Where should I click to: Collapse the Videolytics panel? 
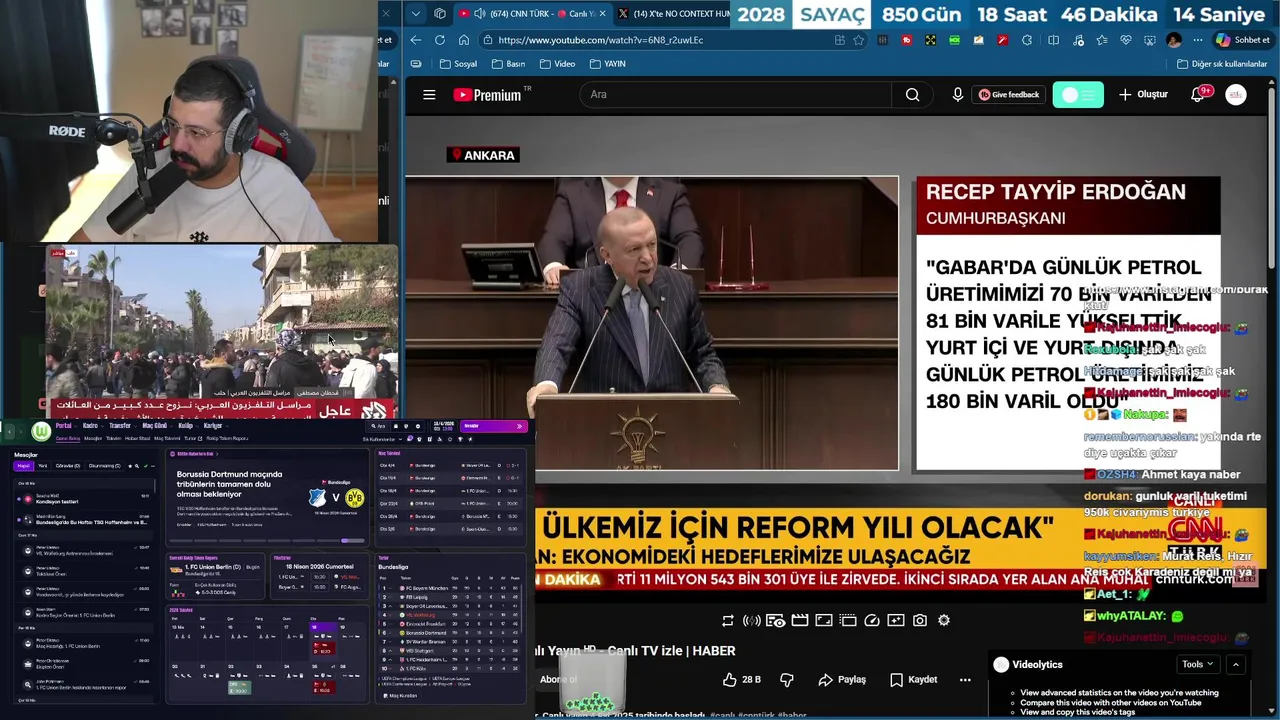pyautogui.click(x=1236, y=664)
